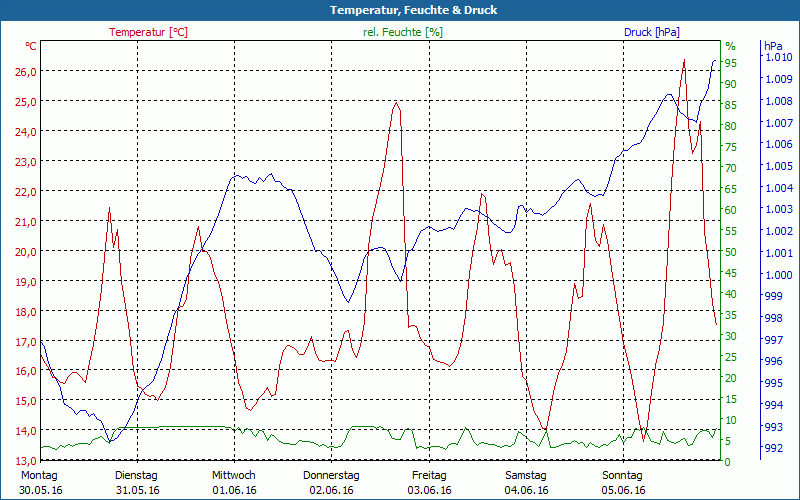
Task: Click the red °C unit label on the left axis
Action: pyautogui.click(x=30, y=46)
